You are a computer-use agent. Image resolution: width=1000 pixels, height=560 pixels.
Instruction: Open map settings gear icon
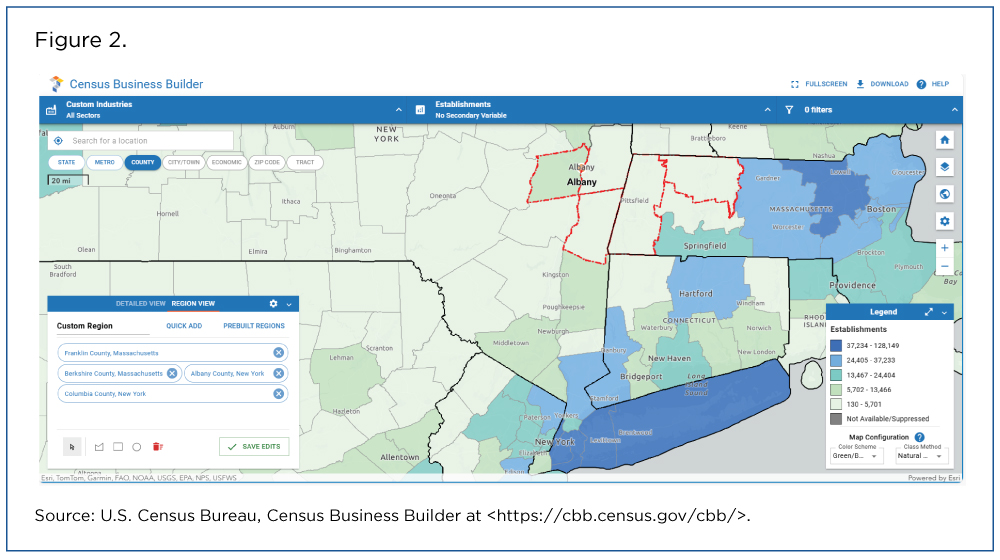(945, 221)
